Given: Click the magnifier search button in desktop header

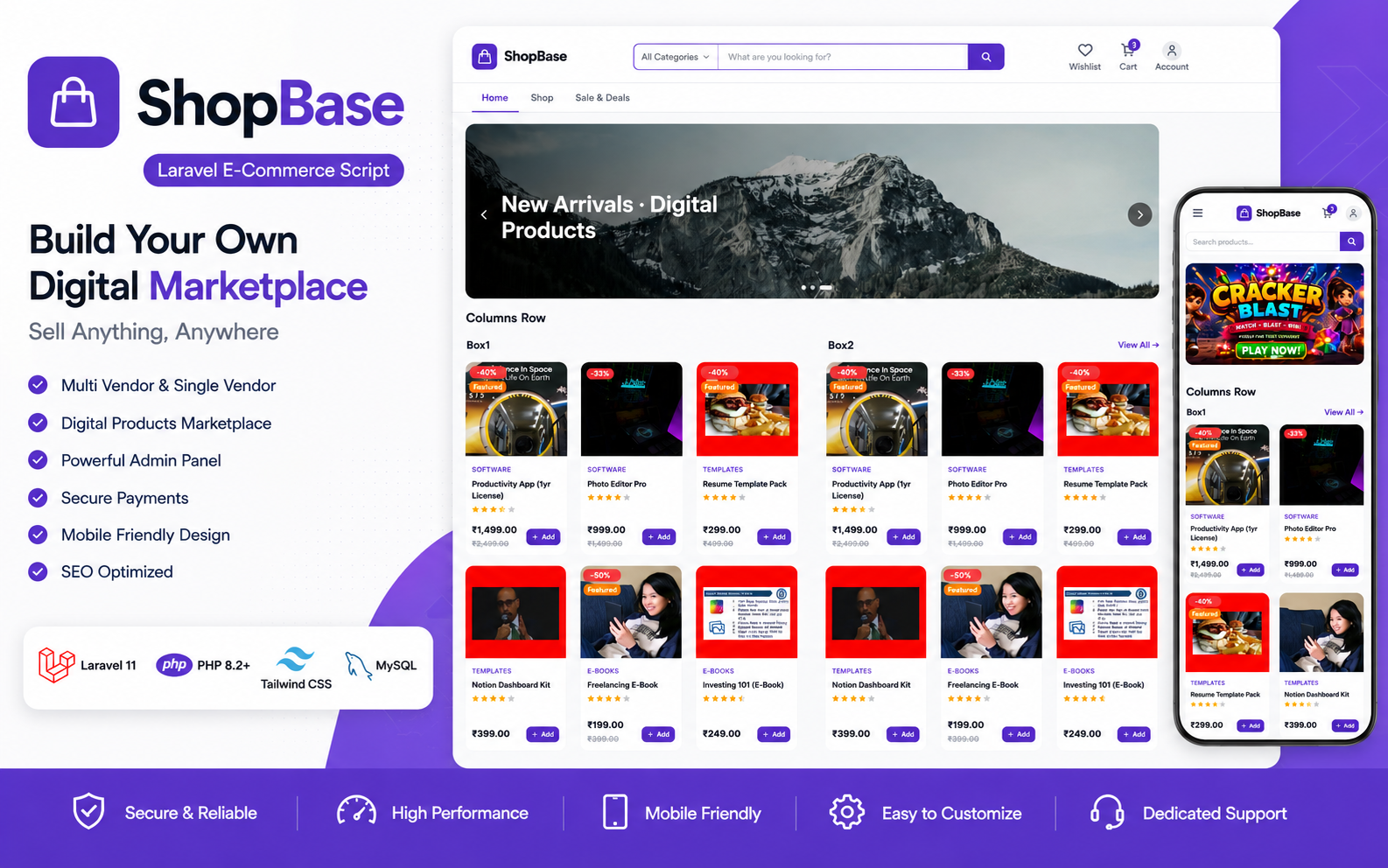Looking at the screenshot, I should pos(985,57).
